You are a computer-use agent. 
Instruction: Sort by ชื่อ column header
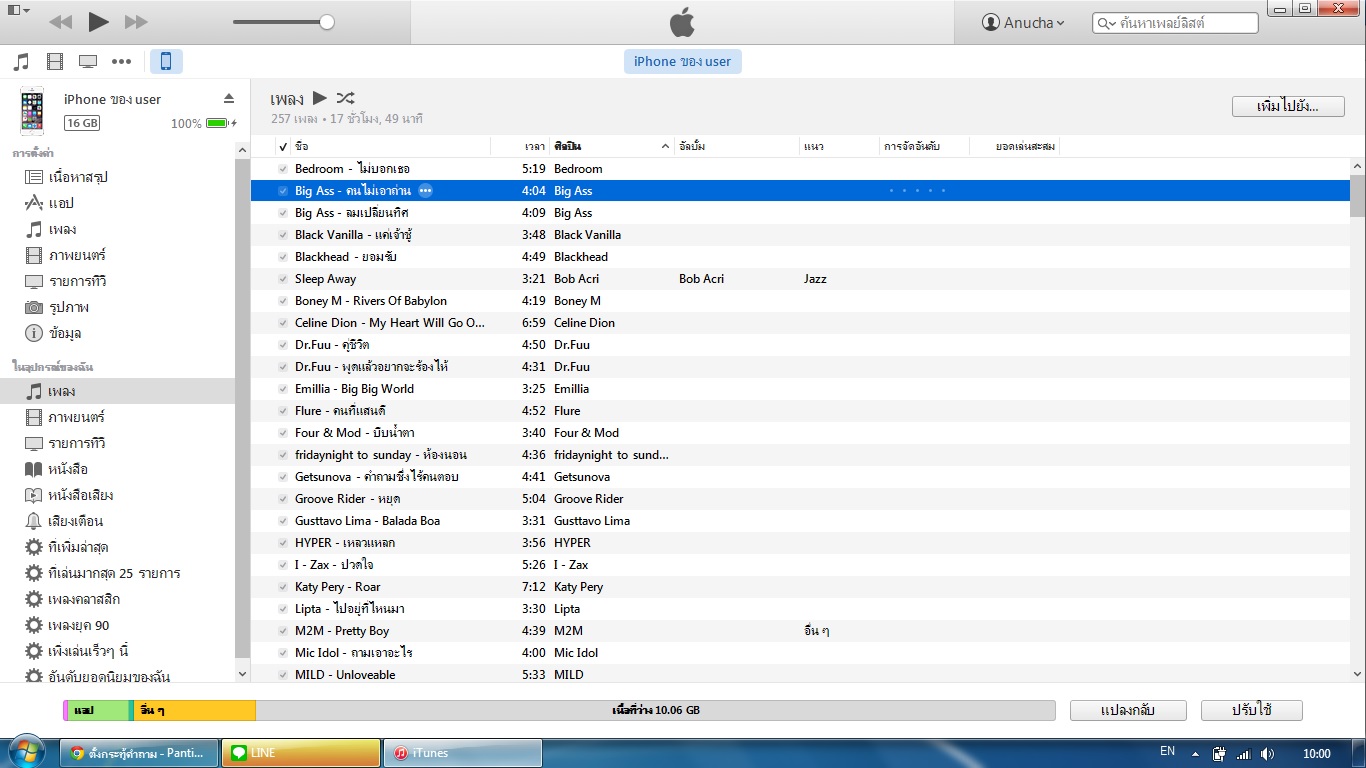click(x=391, y=147)
